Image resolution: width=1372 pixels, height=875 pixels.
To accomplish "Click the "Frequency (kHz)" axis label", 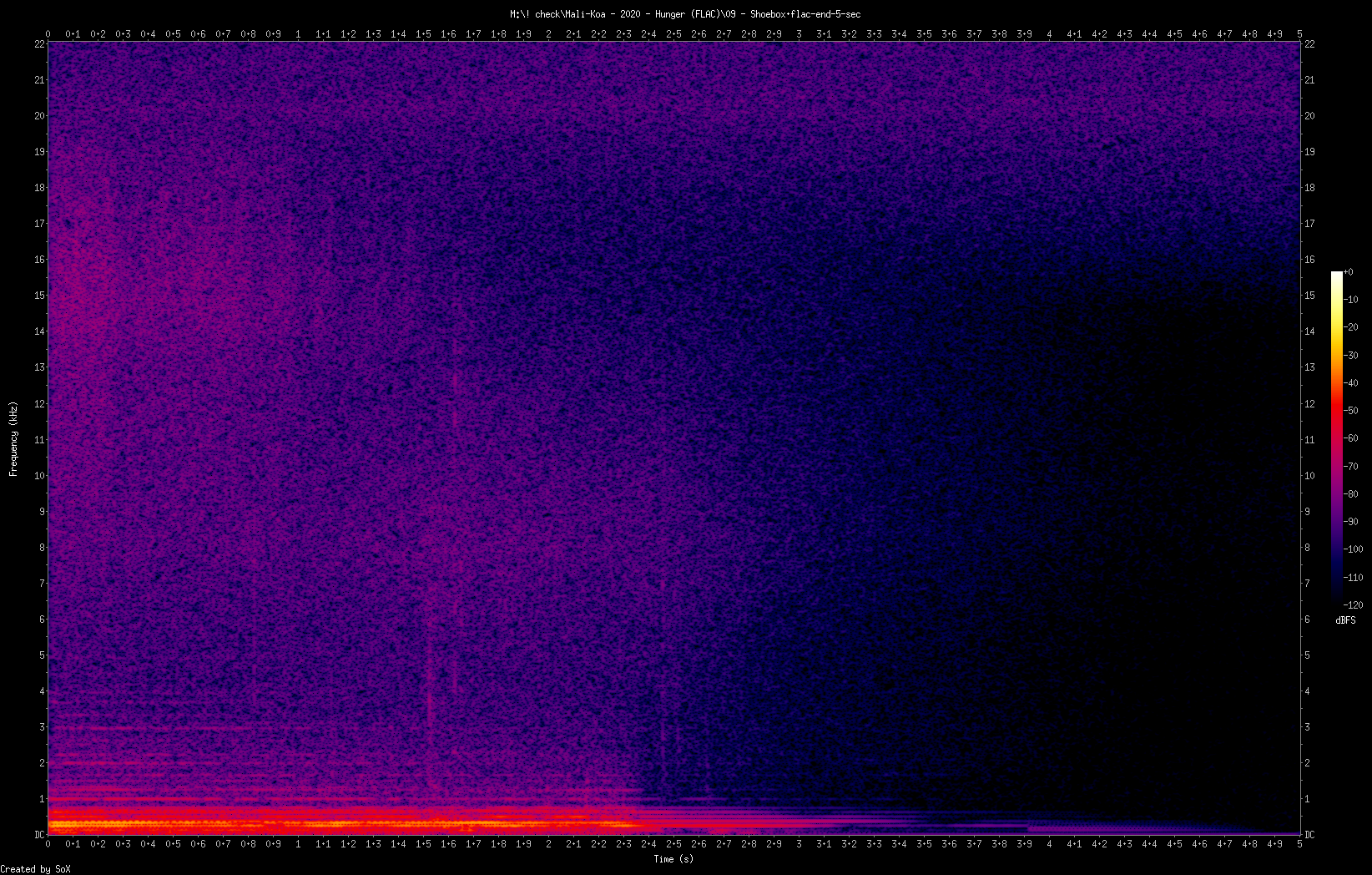I will click(13, 438).
